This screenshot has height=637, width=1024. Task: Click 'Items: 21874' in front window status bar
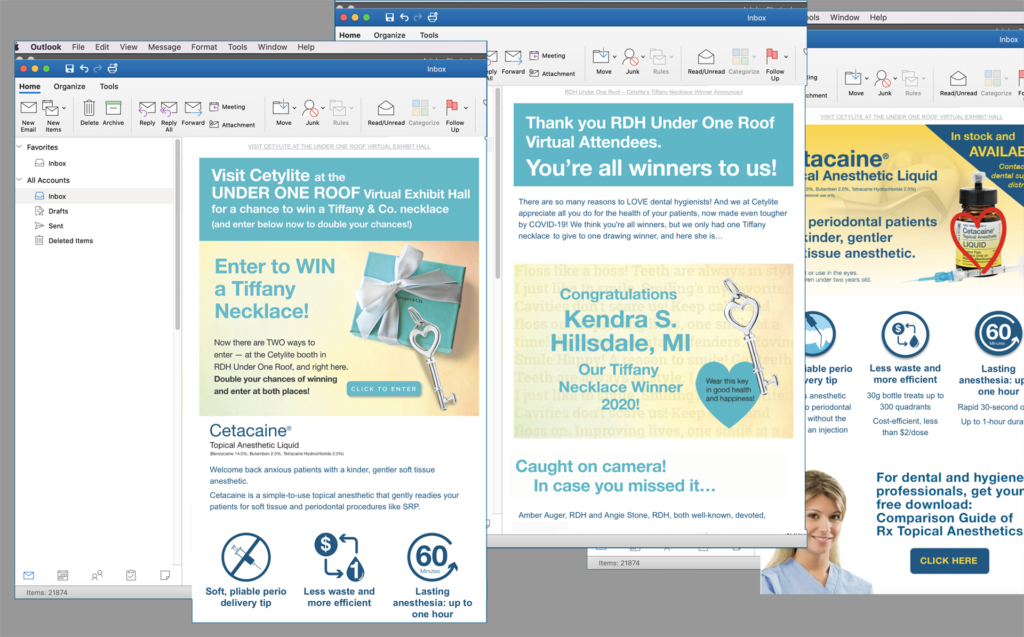47,593
